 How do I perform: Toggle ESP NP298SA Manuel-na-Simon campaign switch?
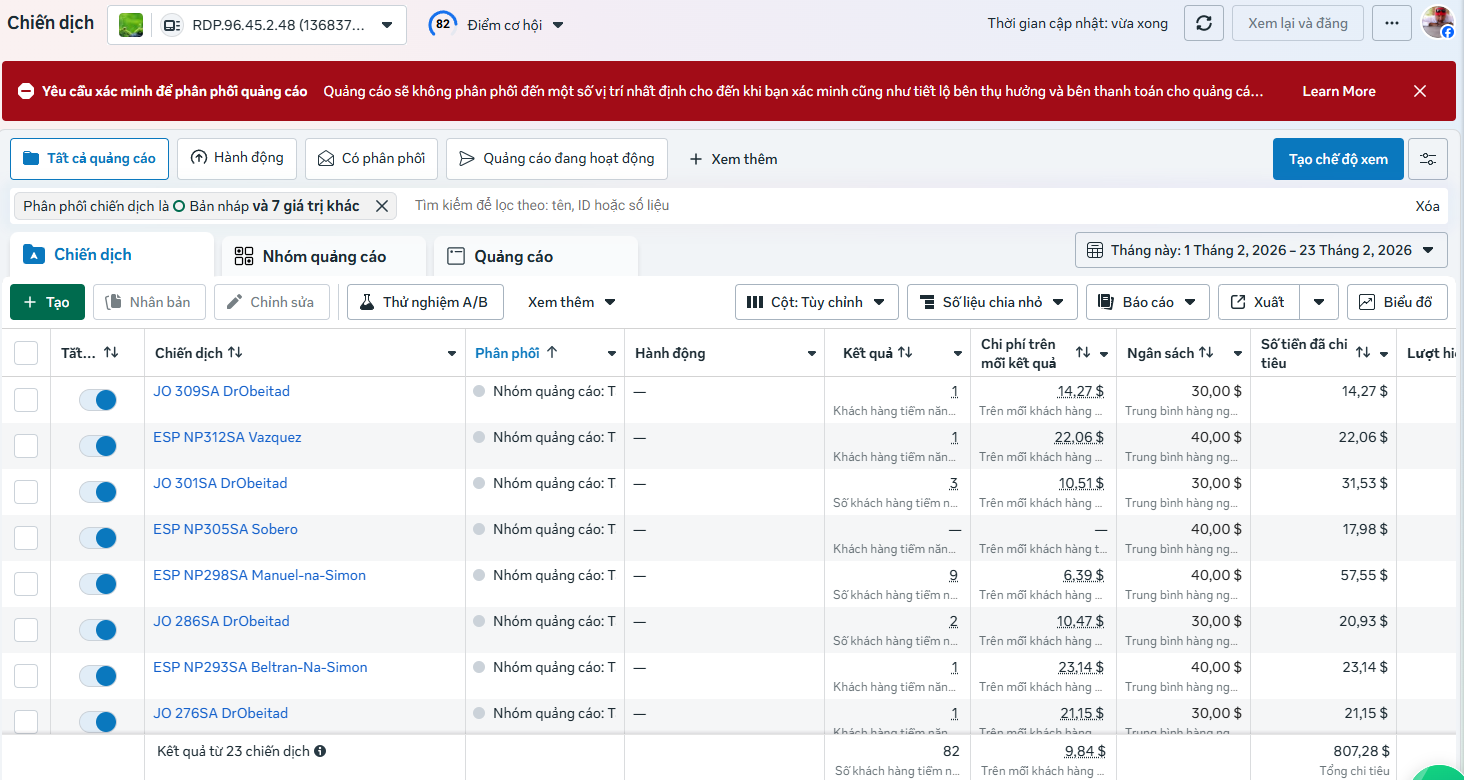coord(98,584)
